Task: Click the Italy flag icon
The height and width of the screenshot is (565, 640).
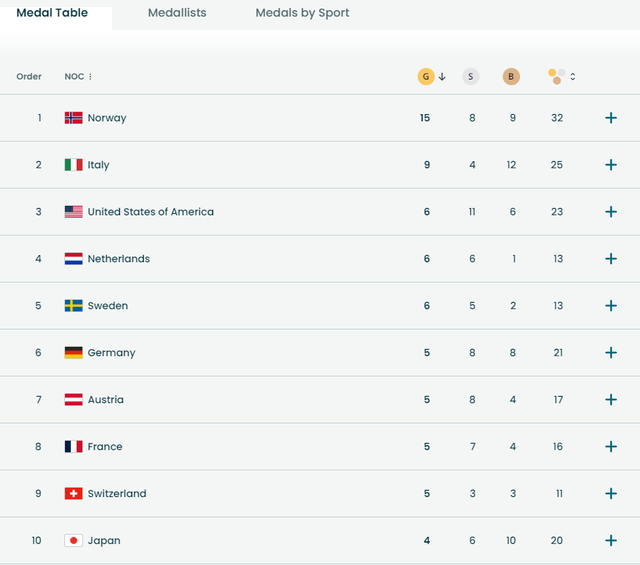Action: tap(74, 165)
